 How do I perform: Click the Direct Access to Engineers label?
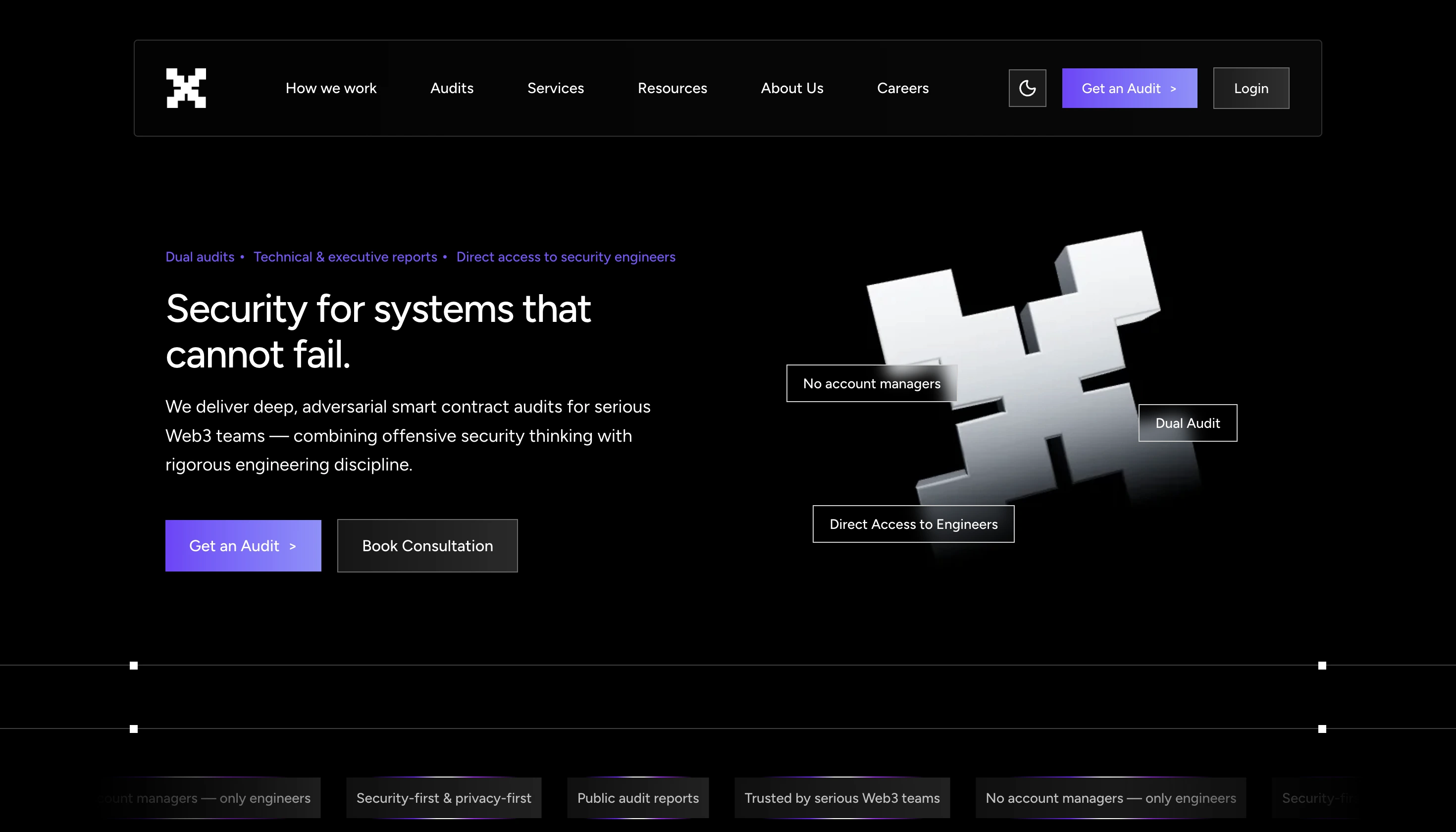point(913,524)
